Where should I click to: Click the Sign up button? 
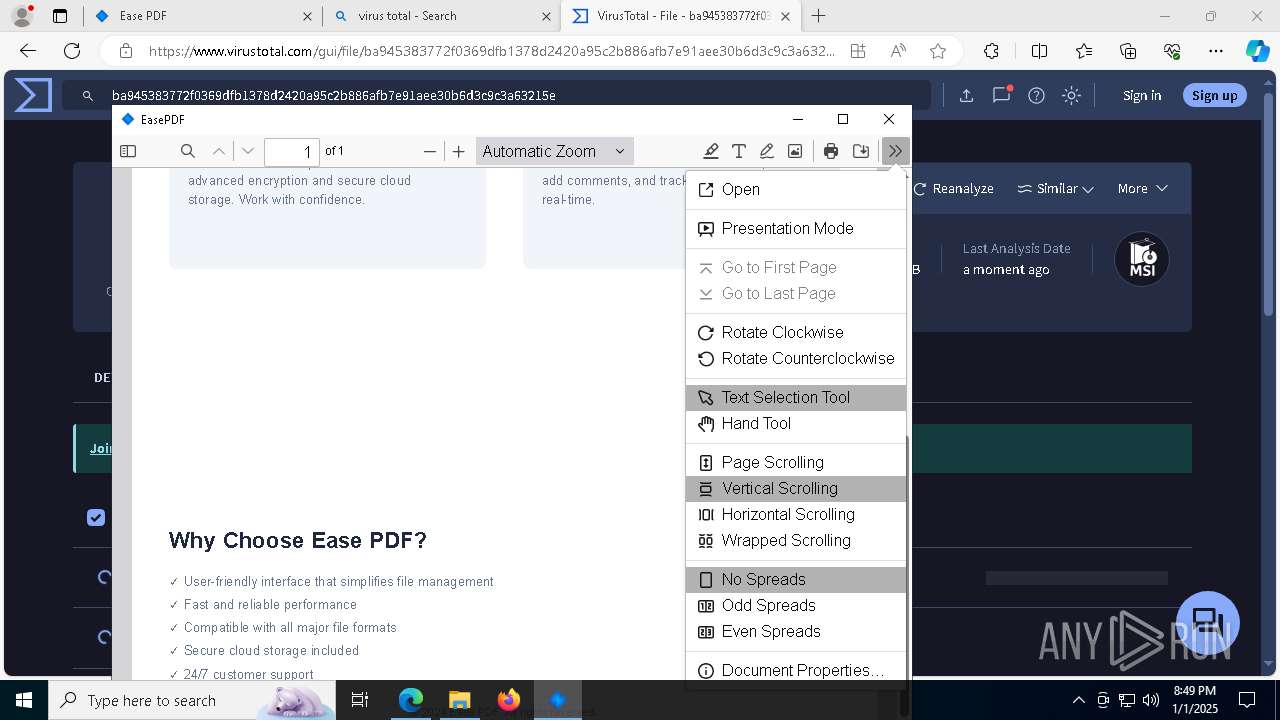[x=1214, y=95]
